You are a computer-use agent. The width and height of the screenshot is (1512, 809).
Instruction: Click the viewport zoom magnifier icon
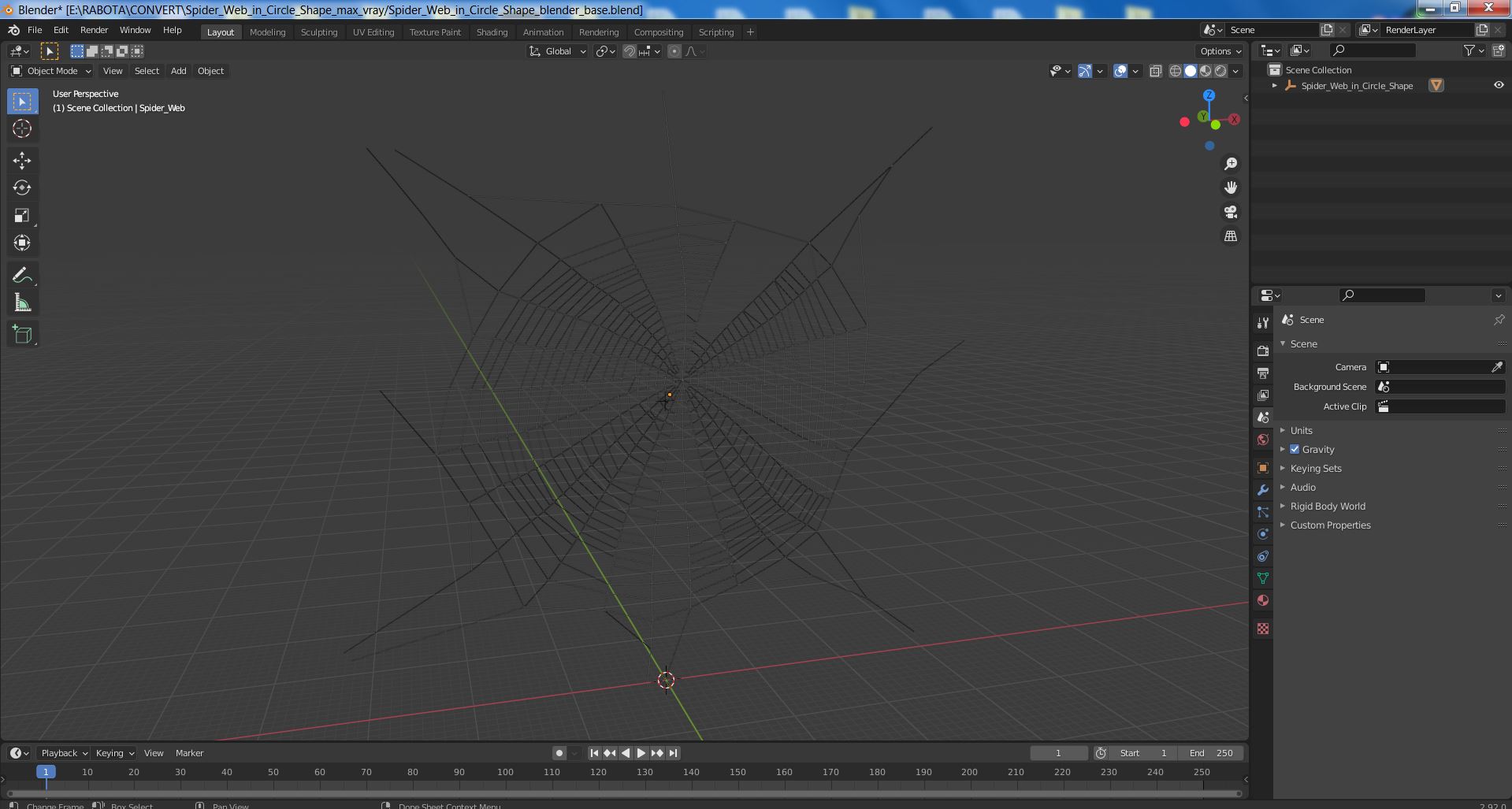(x=1231, y=164)
